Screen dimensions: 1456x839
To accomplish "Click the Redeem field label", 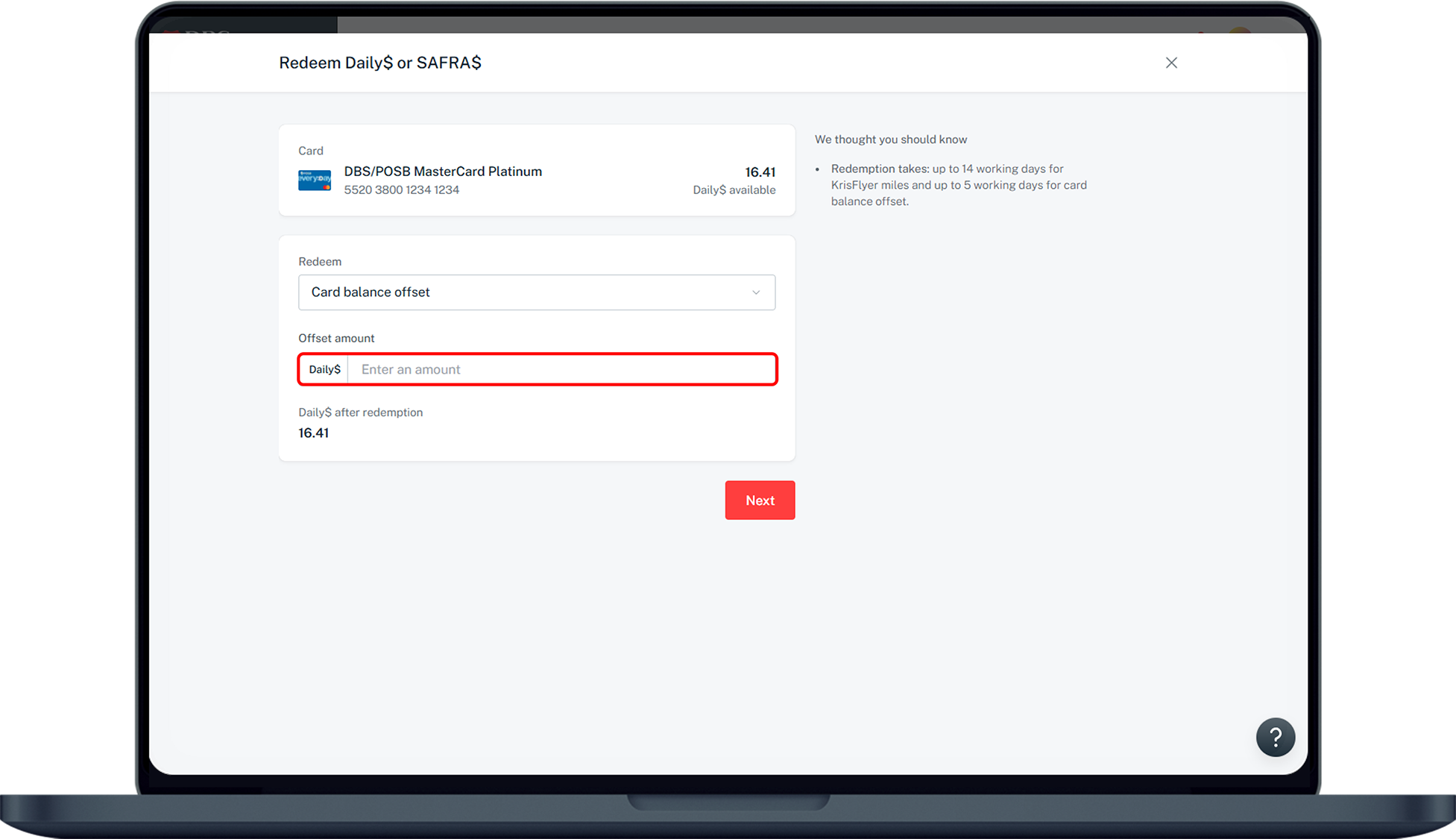I will pyautogui.click(x=320, y=262).
